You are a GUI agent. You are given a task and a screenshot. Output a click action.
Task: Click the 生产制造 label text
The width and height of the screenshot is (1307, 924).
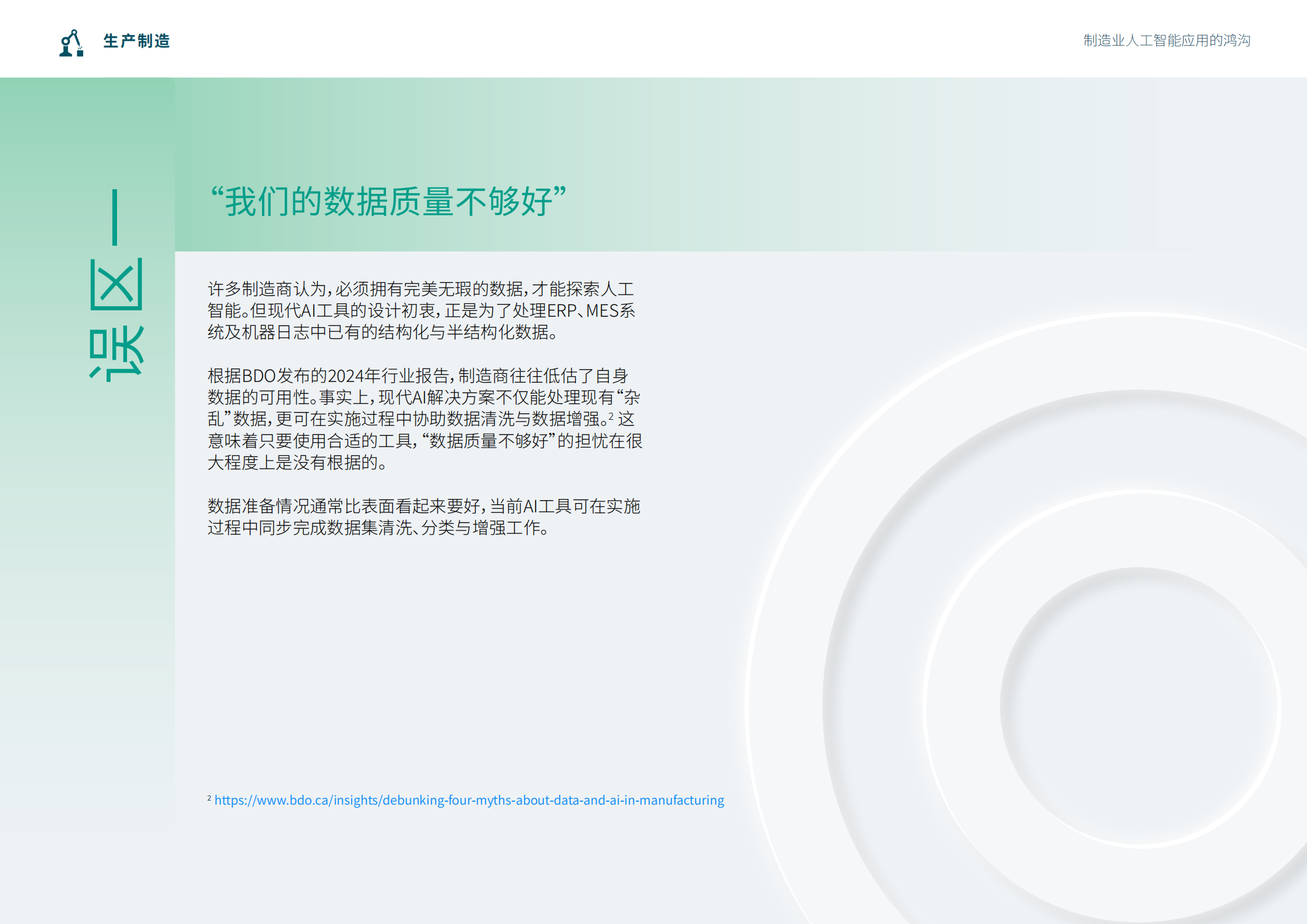coord(137,41)
